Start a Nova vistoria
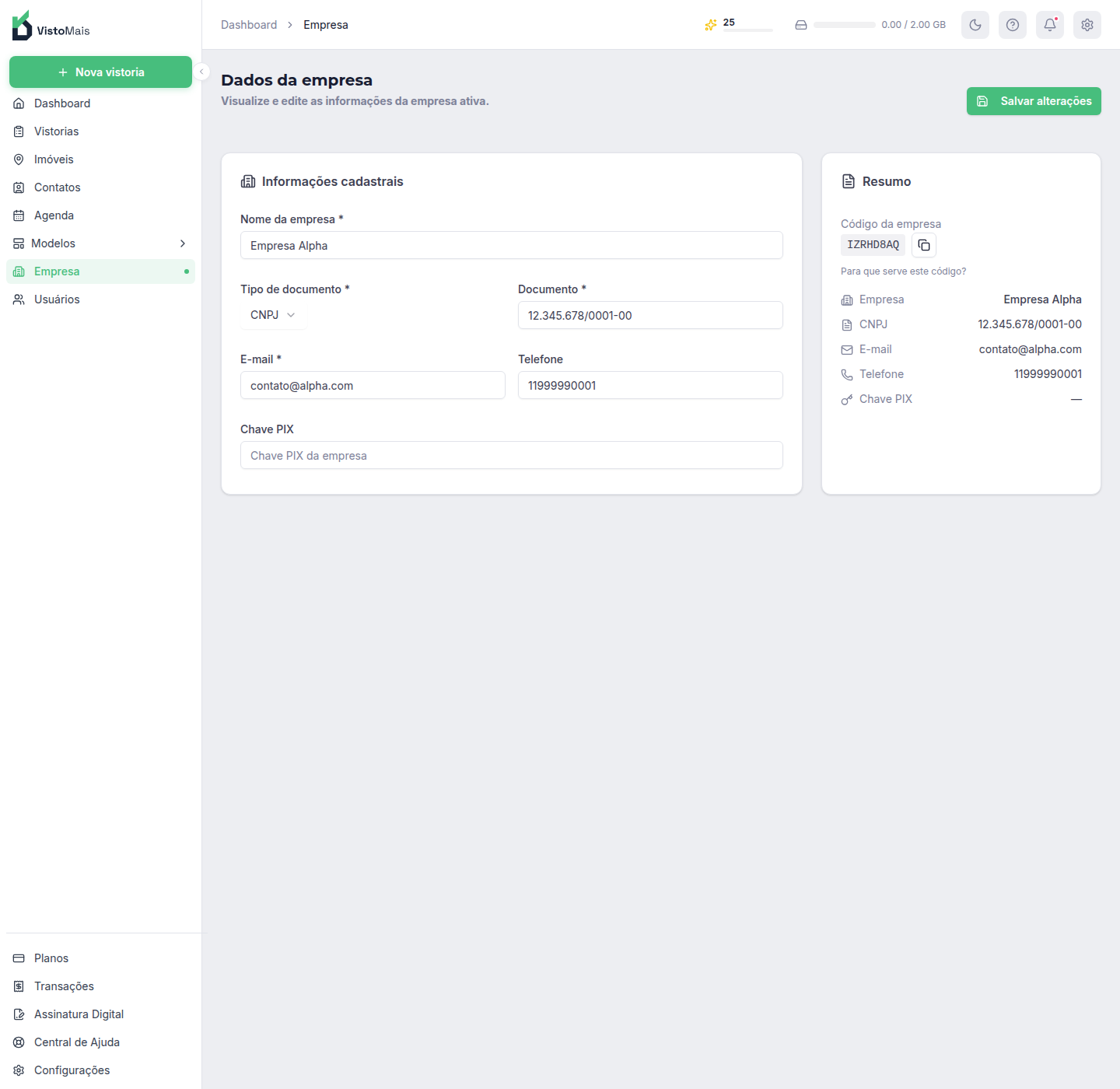The image size is (1120, 1089). pyautogui.click(x=100, y=72)
